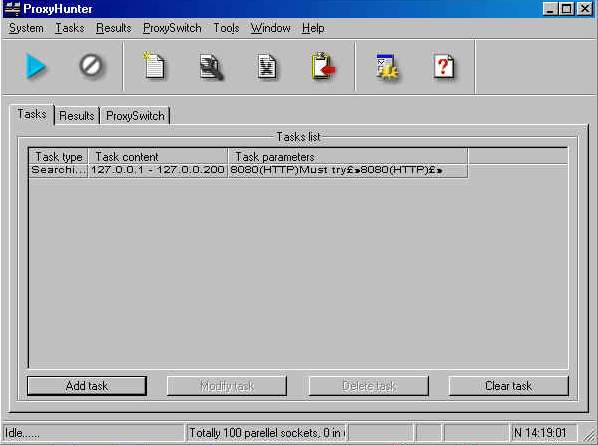Click the Delete task button
Viewport: 598px width, 445px height.
coord(368,386)
